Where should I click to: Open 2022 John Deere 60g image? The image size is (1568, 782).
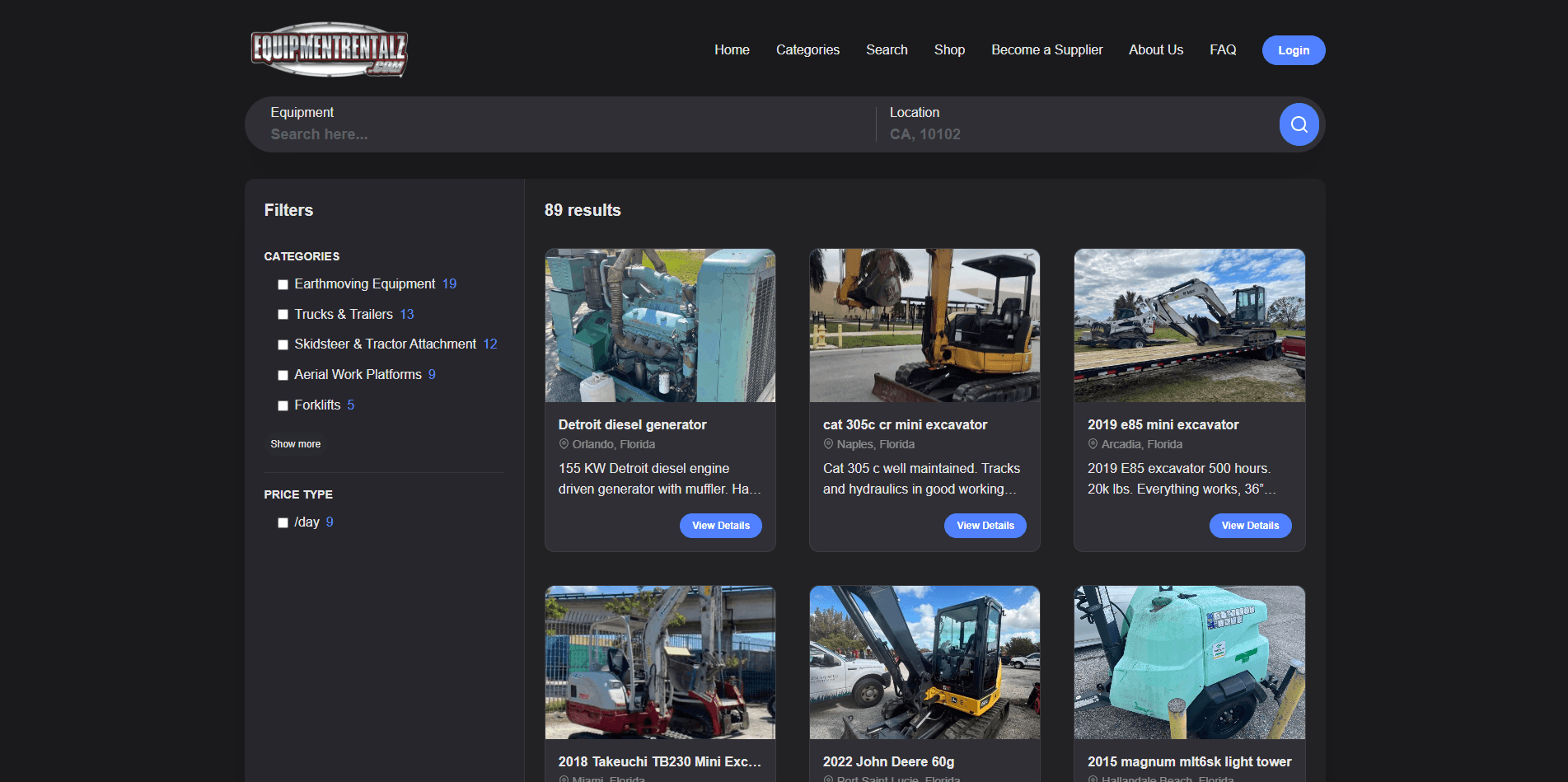pyautogui.click(x=924, y=663)
